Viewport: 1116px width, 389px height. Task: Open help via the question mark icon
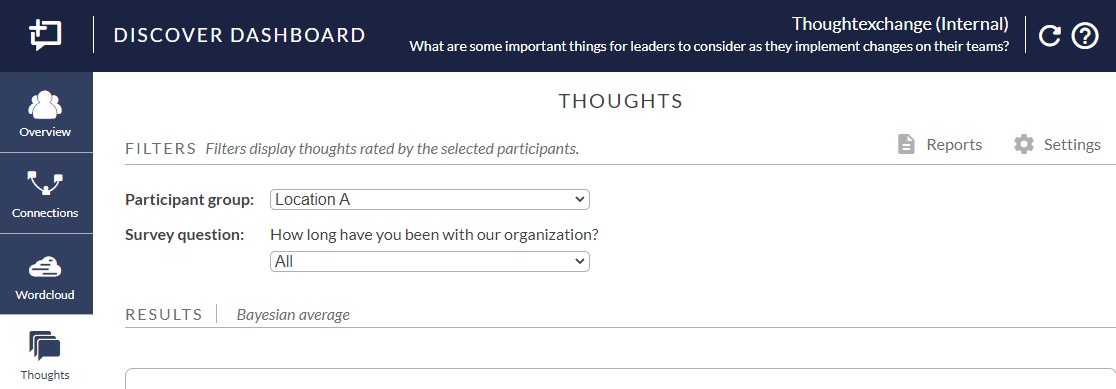1085,36
